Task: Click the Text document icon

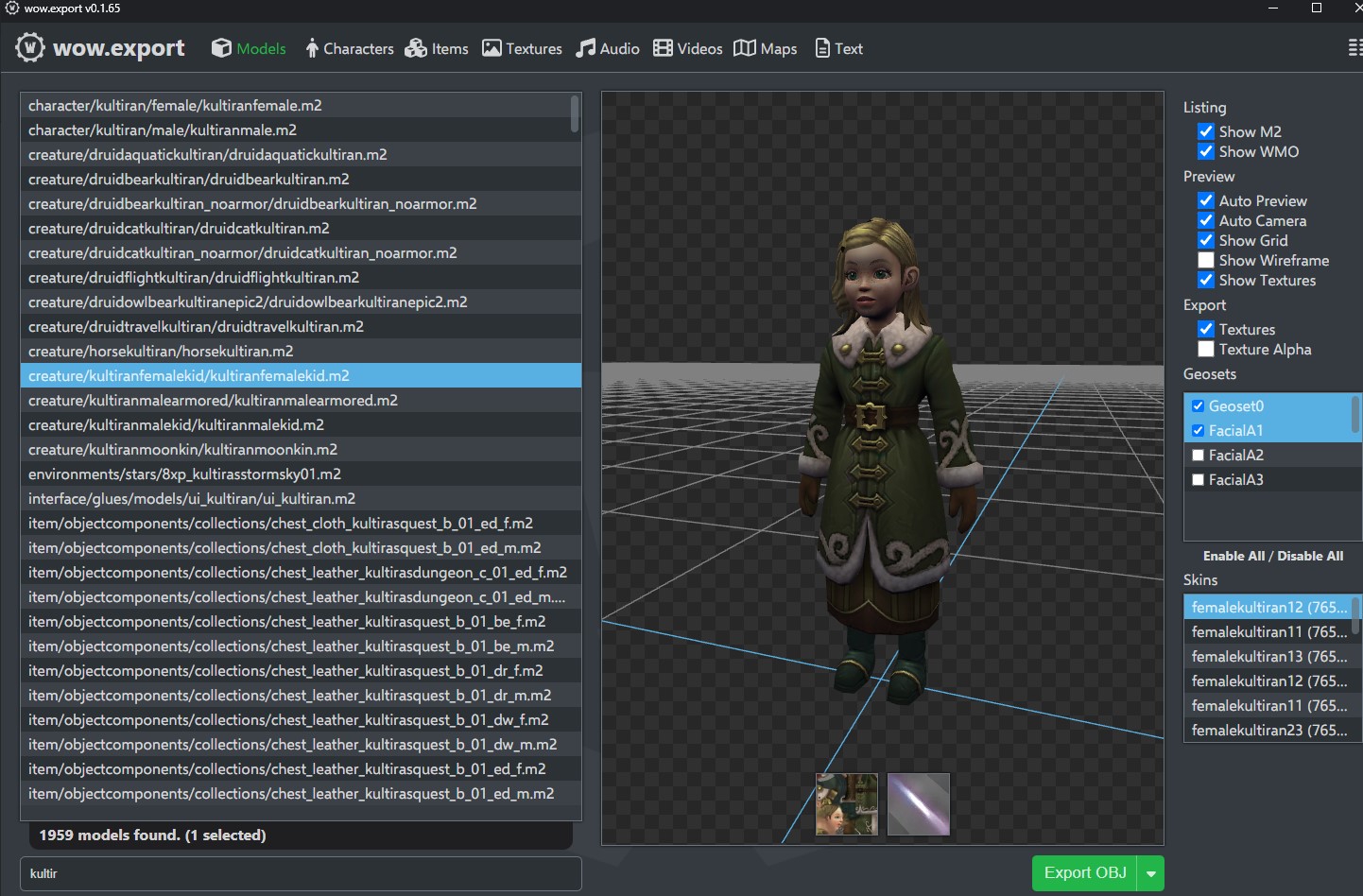Action: click(822, 48)
